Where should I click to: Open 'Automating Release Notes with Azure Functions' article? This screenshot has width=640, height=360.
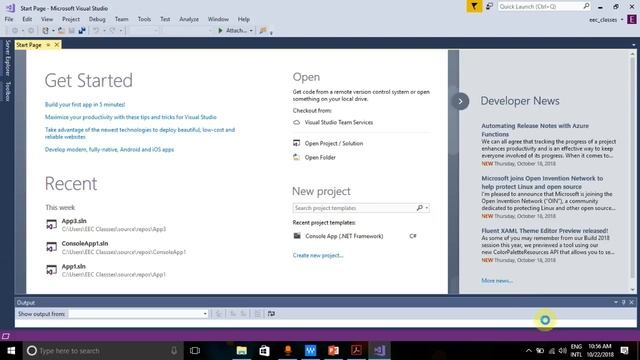coord(535,130)
